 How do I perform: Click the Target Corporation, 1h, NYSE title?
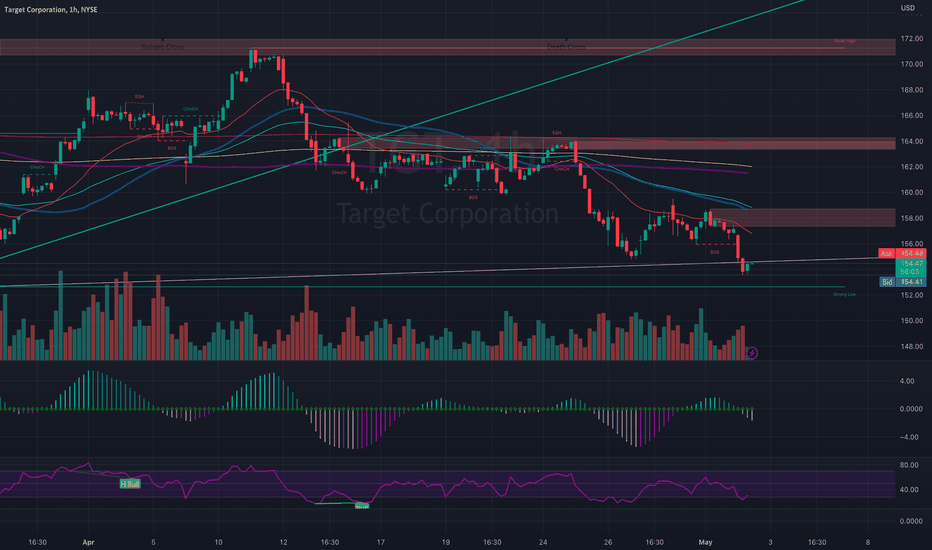tap(51, 10)
